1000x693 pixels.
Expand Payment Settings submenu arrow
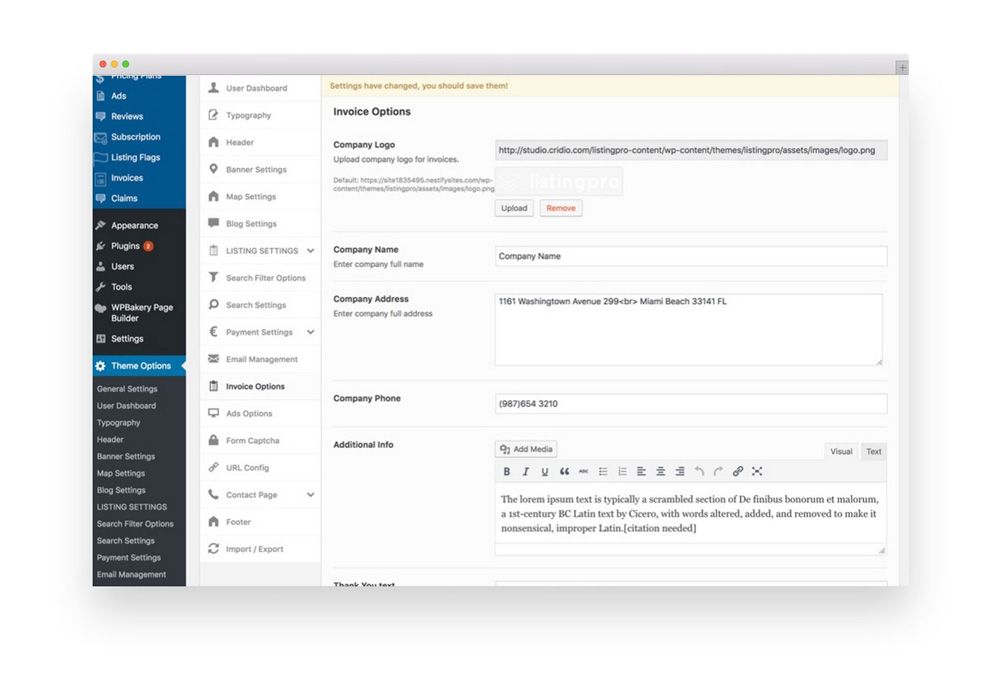pyautogui.click(x=311, y=332)
